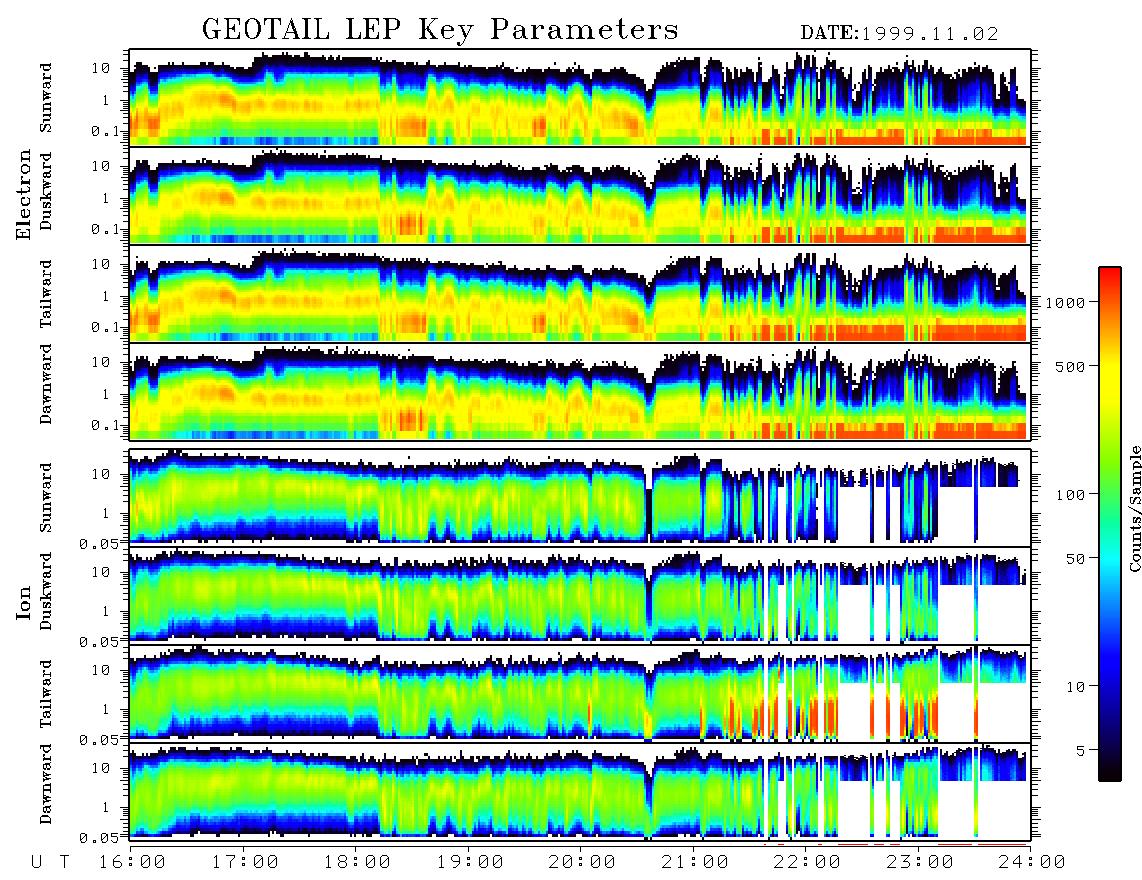
Task: Click the Electron 'Dawnward' panel label
Action: point(46,384)
